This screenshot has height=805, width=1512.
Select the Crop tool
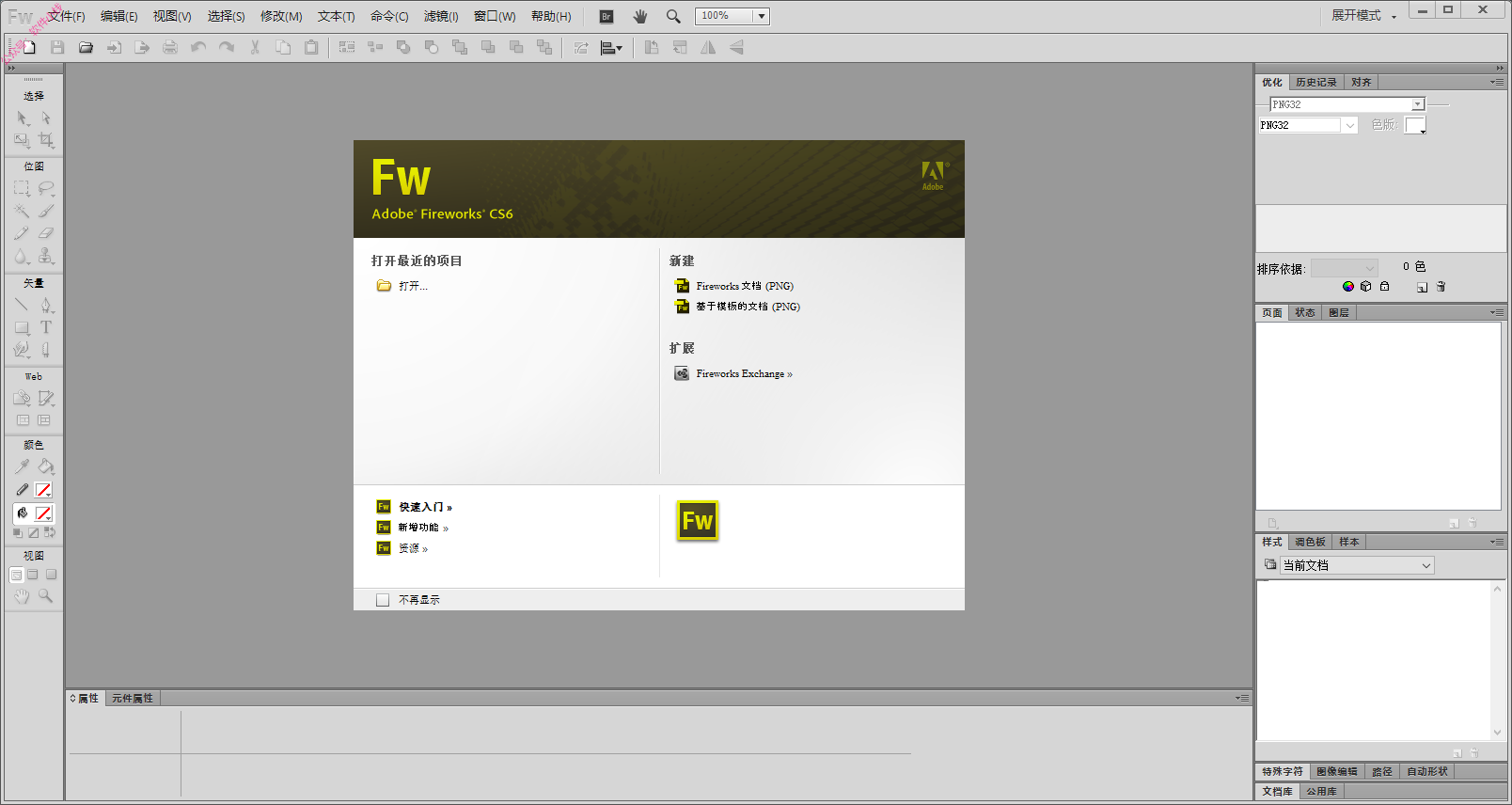coord(45,140)
